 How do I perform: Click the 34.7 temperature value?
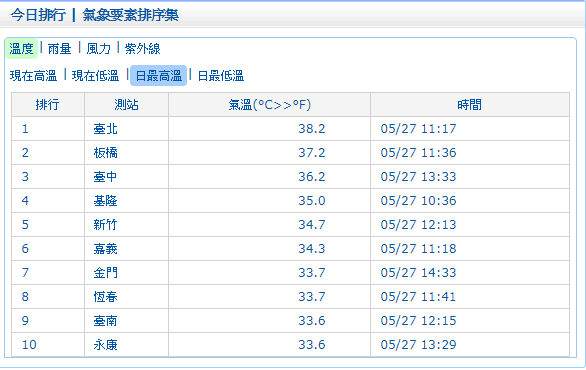click(x=312, y=225)
